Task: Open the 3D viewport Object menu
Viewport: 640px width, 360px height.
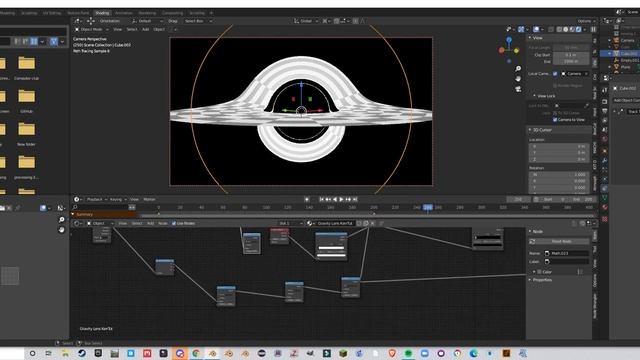Action: tap(159, 29)
